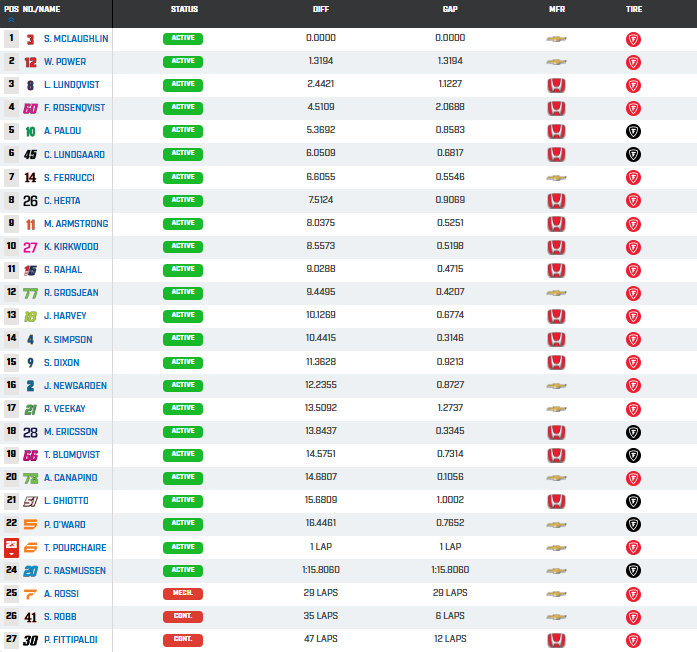697x652 pixels.
Task: Click CONT. status badge for S. Robb
Action: [x=183, y=616]
